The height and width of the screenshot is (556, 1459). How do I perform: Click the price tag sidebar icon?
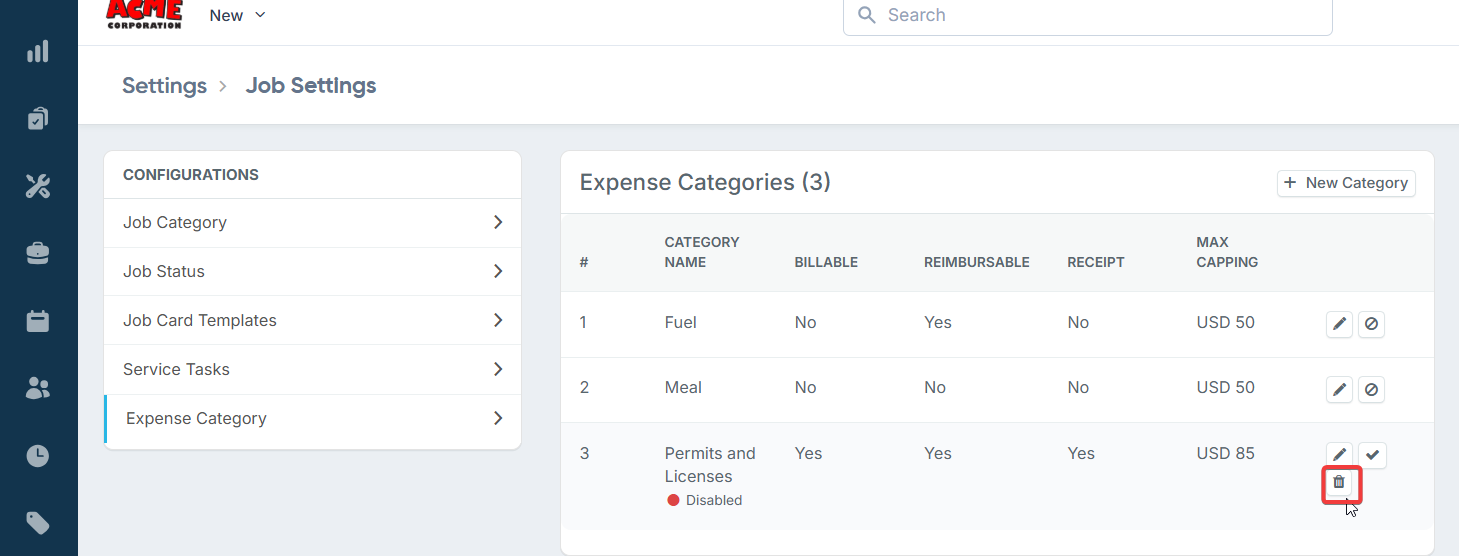[38, 523]
